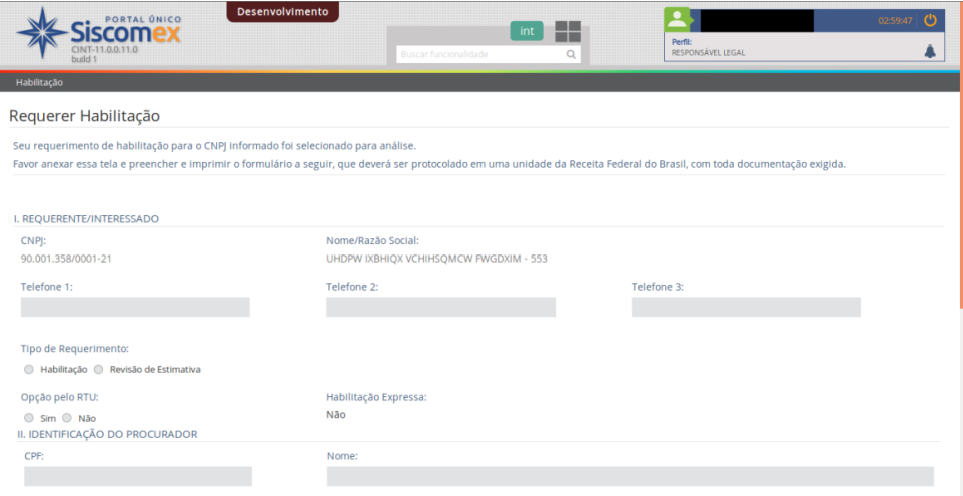Click the Telefone 3 input field
This screenshot has height=496, width=963.
click(745, 308)
